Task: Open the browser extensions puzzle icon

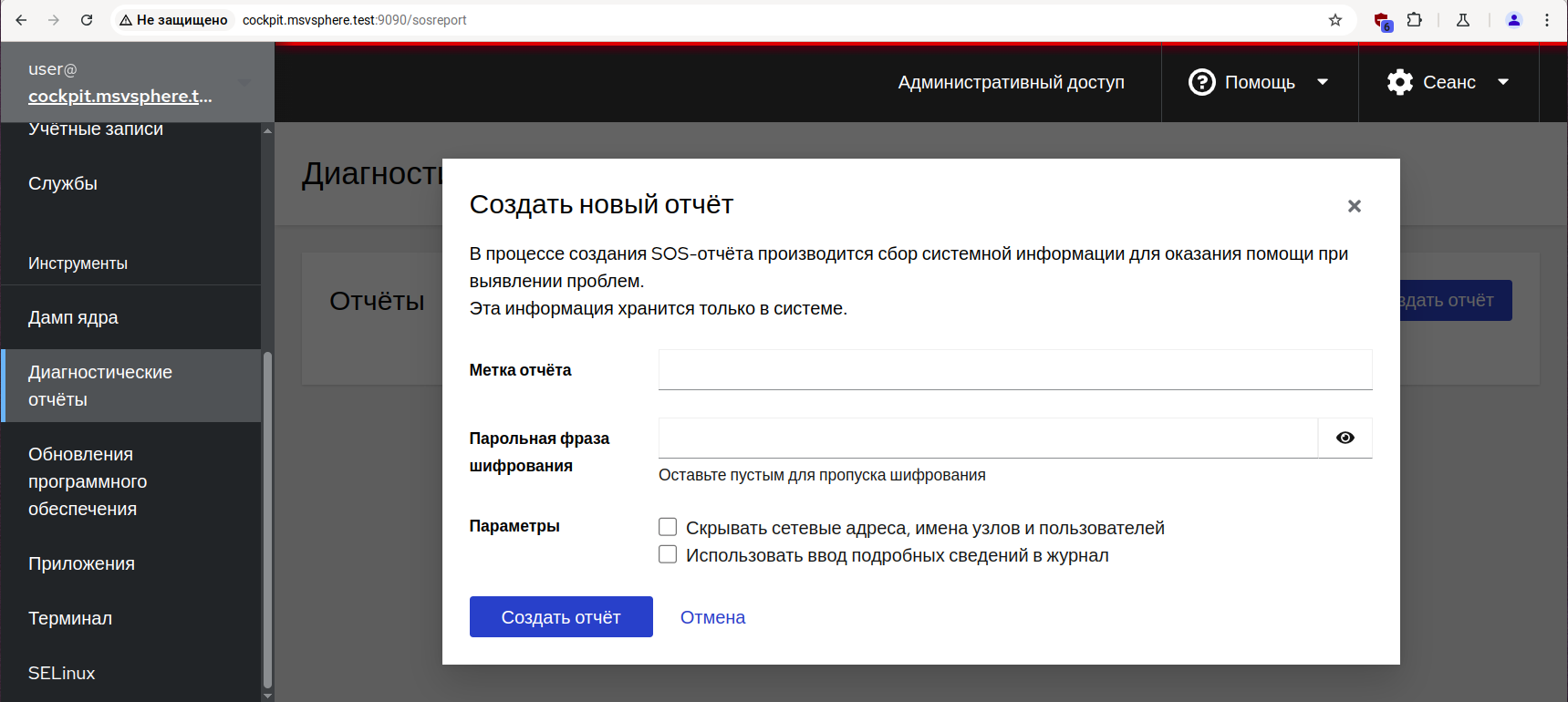Action: 1415,20
